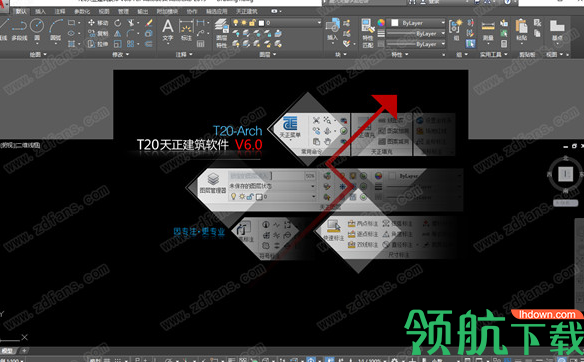Click the viewport view label controls
The width and height of the screenshot is (584, 362).
tap(20, 145)
